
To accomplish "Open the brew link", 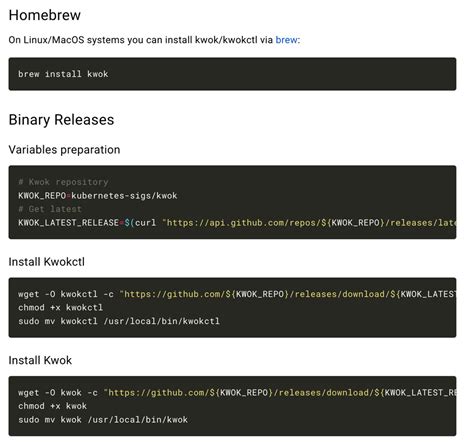I will [286, 40].
